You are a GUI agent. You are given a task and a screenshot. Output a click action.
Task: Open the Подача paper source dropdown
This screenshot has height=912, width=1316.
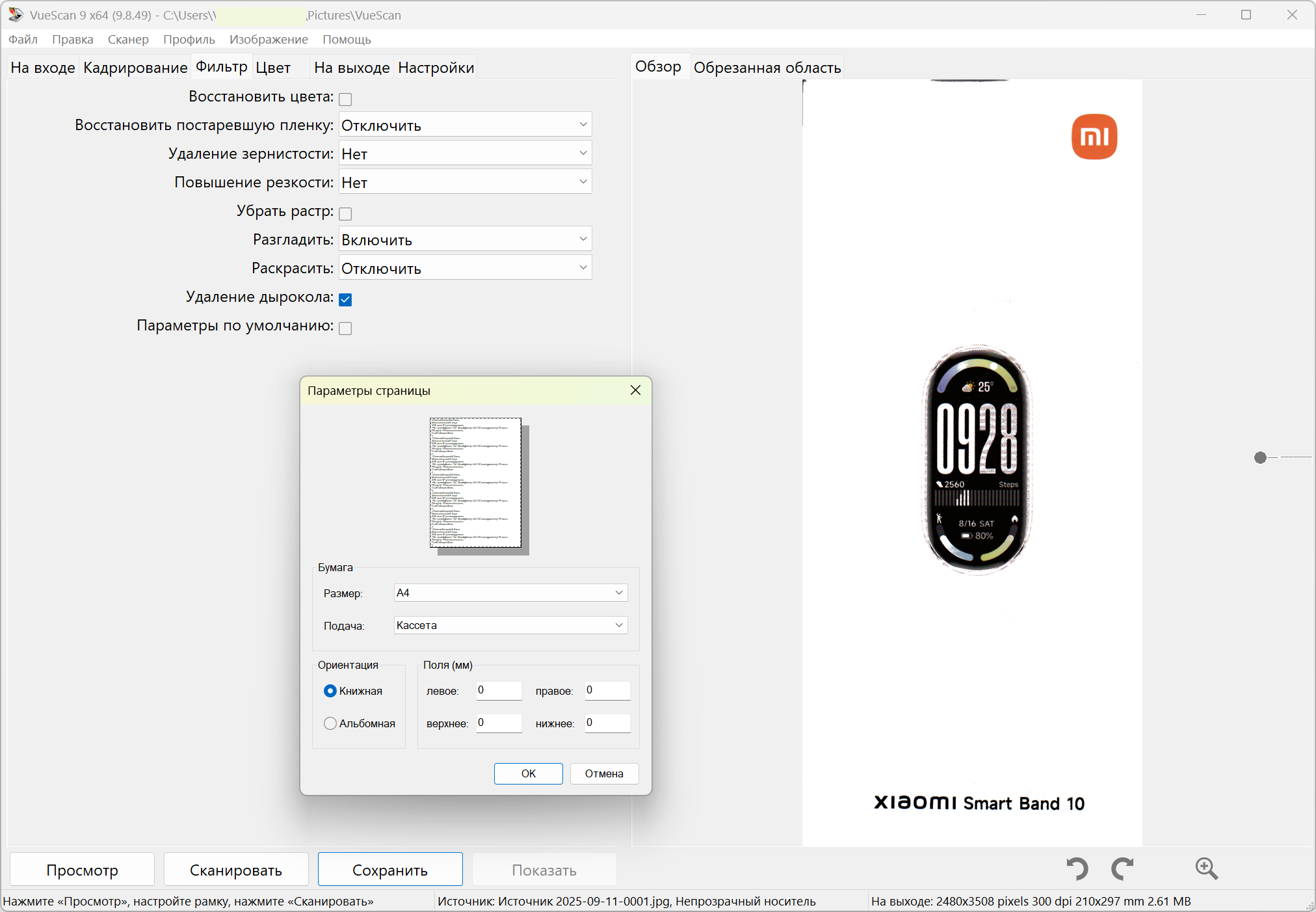[x=510, y=625]
